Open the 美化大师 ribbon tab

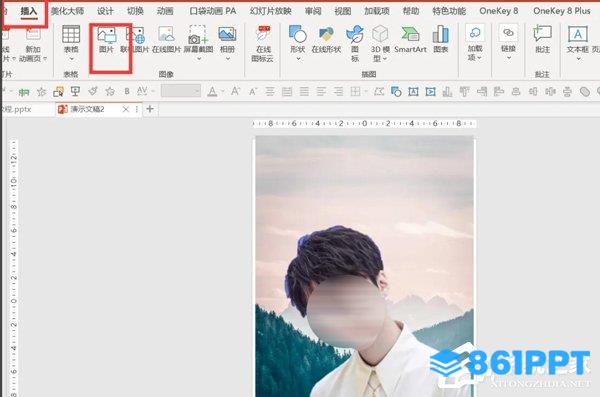point(67,11)
